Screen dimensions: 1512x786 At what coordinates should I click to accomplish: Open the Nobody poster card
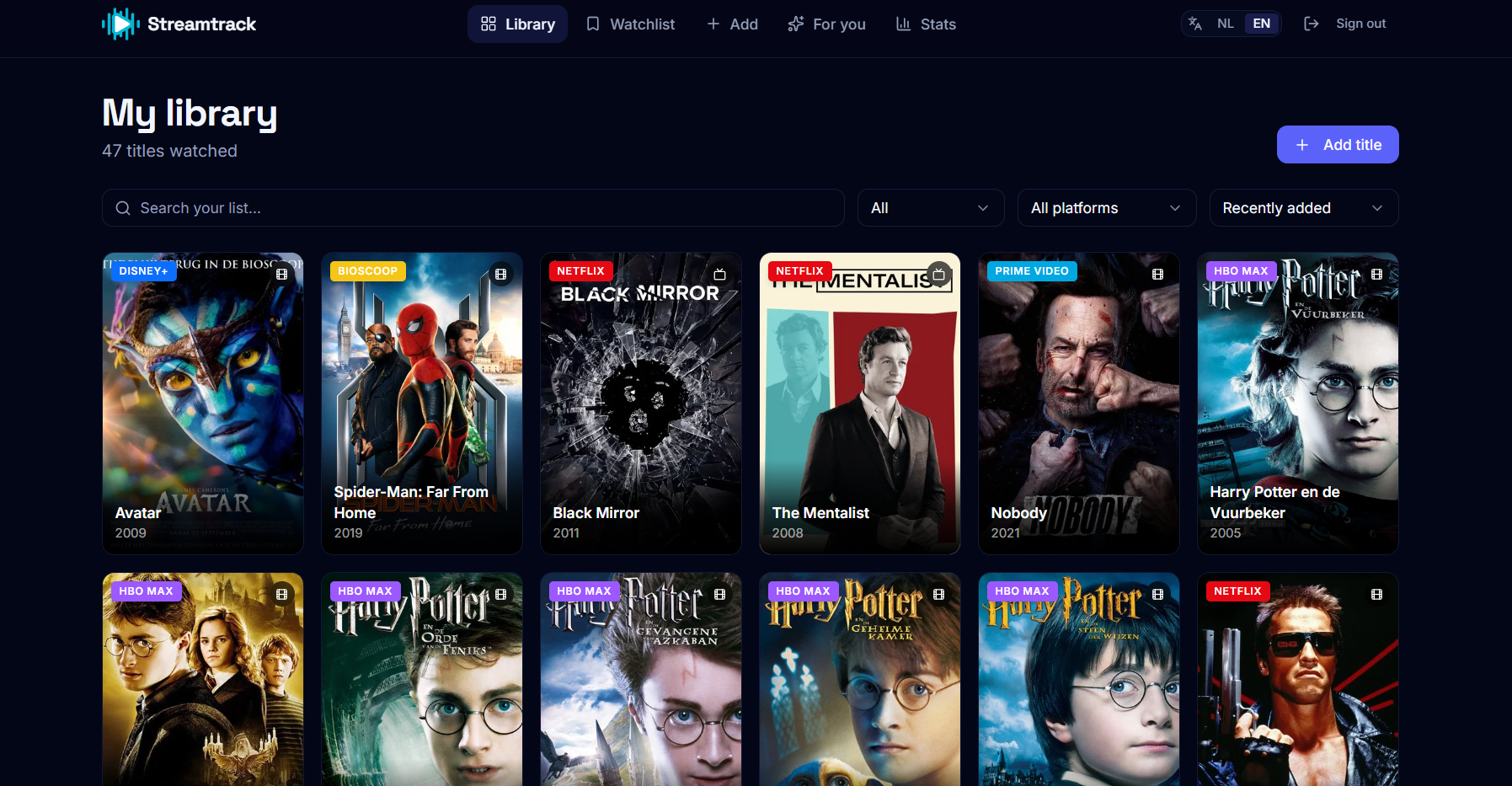click(x=1079, y=404)
